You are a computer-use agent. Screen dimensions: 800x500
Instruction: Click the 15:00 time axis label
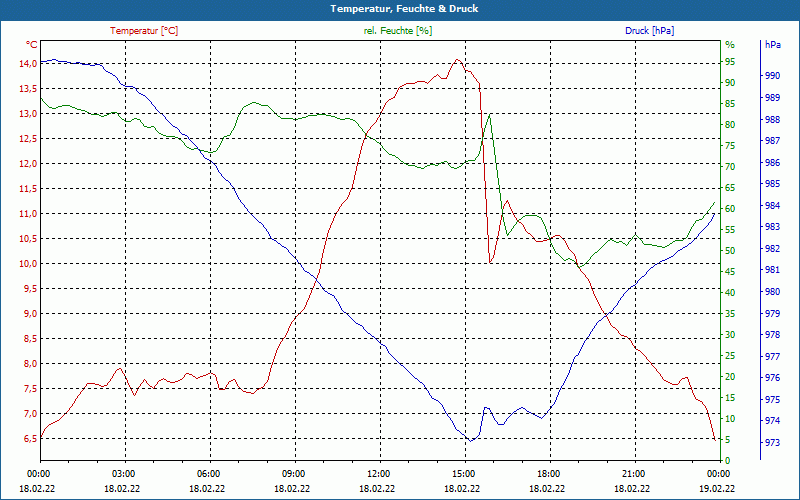click(x=463, y=474)
